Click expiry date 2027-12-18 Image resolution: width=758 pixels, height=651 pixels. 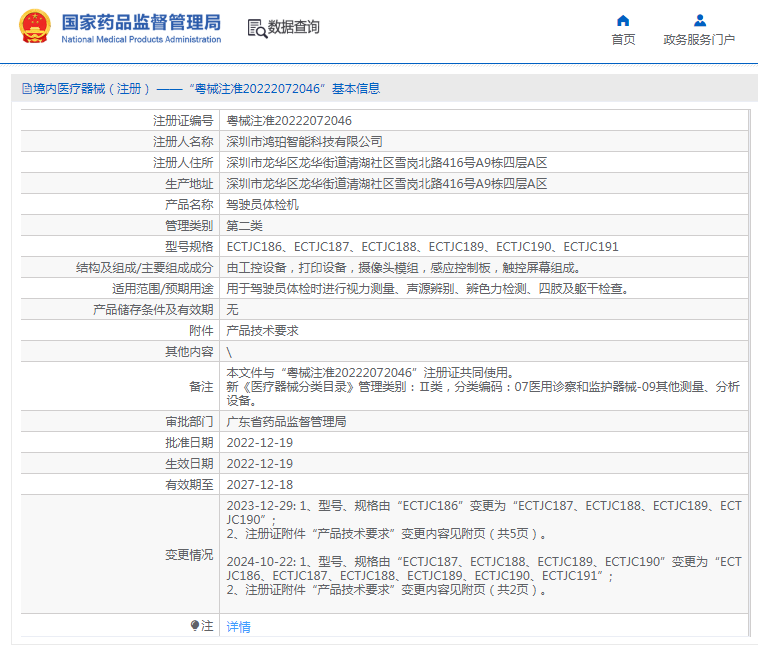click(x=260, y=485)
